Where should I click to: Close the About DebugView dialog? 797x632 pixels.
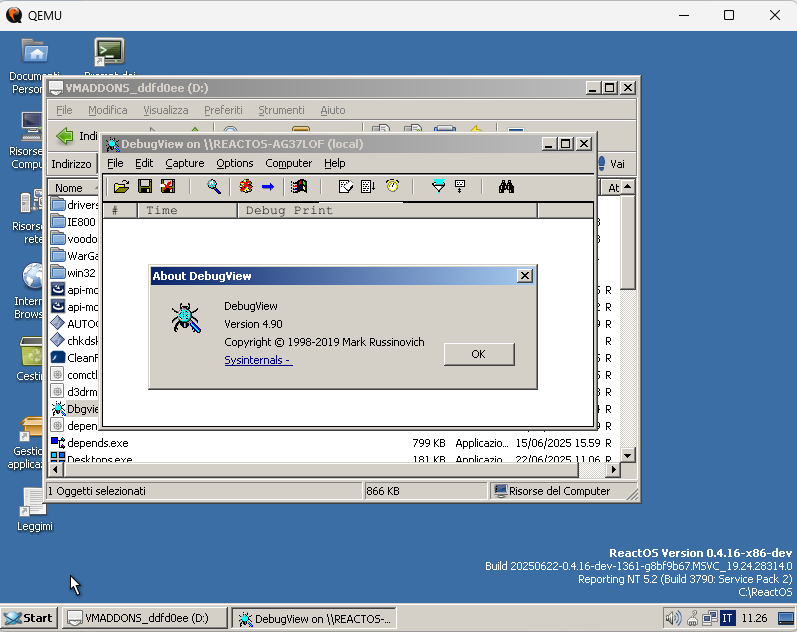click(525, 276)
